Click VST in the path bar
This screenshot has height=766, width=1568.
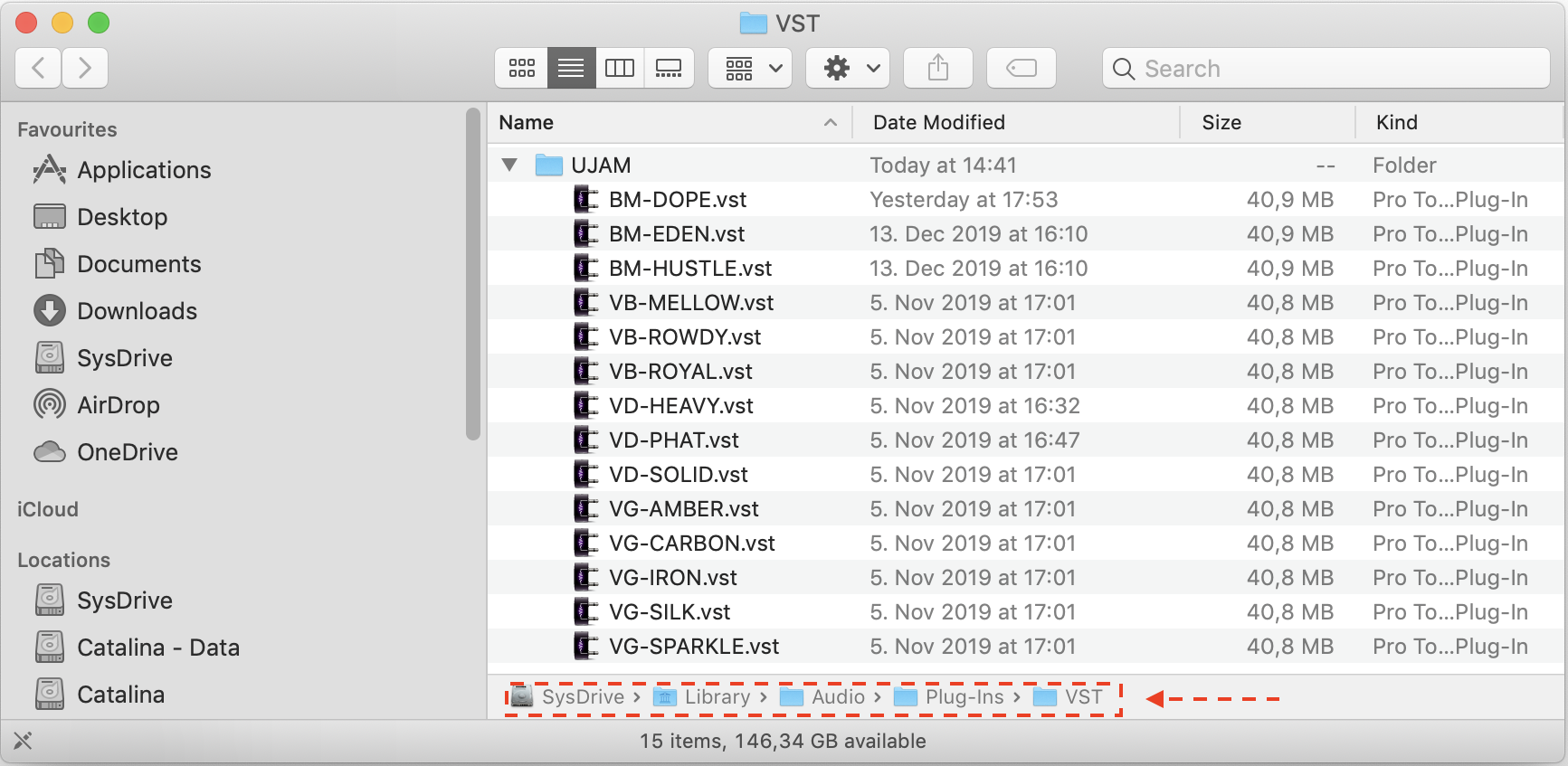click(1069, 696)
